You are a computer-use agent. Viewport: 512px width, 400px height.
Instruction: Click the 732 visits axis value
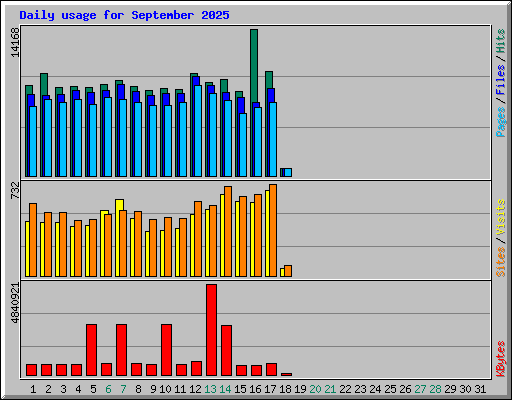pos(15,191)
